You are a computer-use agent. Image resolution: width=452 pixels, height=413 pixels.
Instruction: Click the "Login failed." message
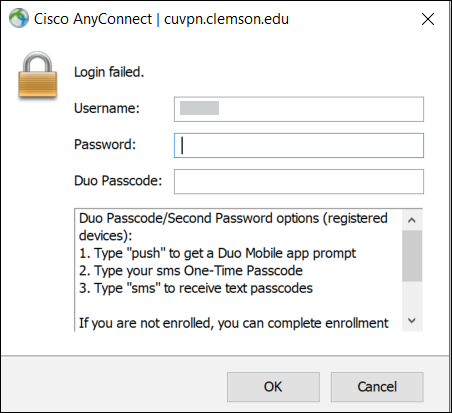click(x=109, y=72)
